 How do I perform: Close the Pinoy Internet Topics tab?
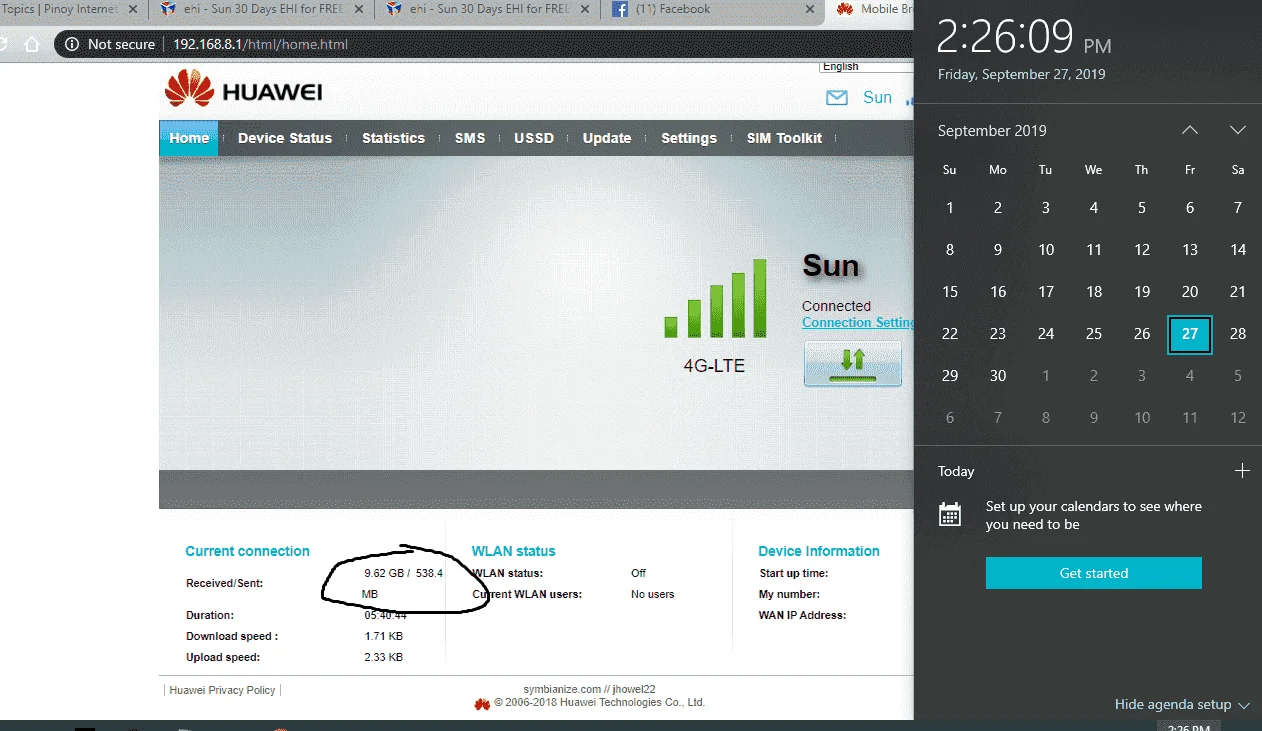tap(133, 9)
